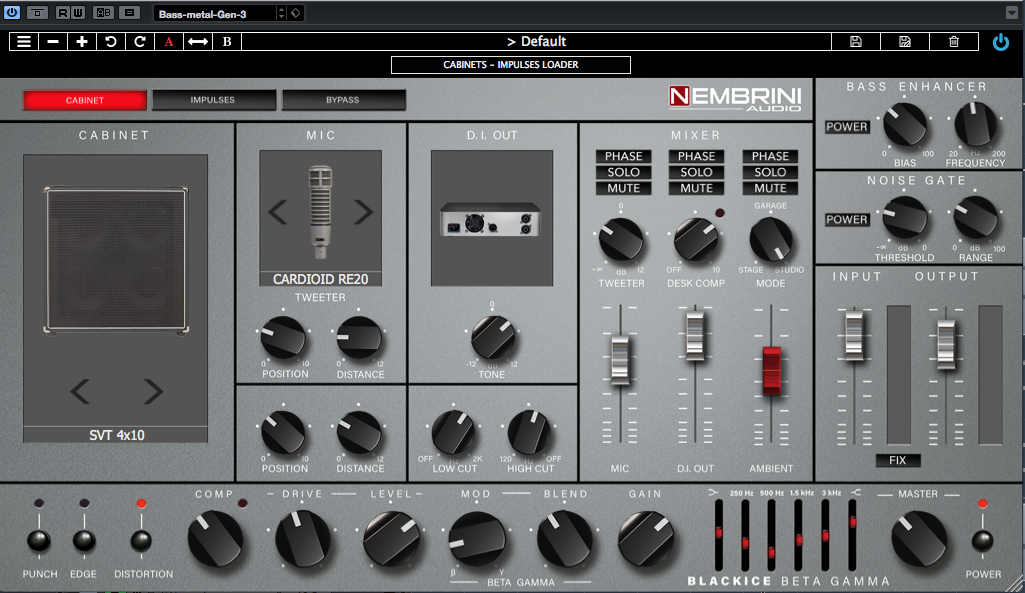Click the CARDIOID RE20 mic label
This screenshot has height=593, width=1025.
point(320,279)
